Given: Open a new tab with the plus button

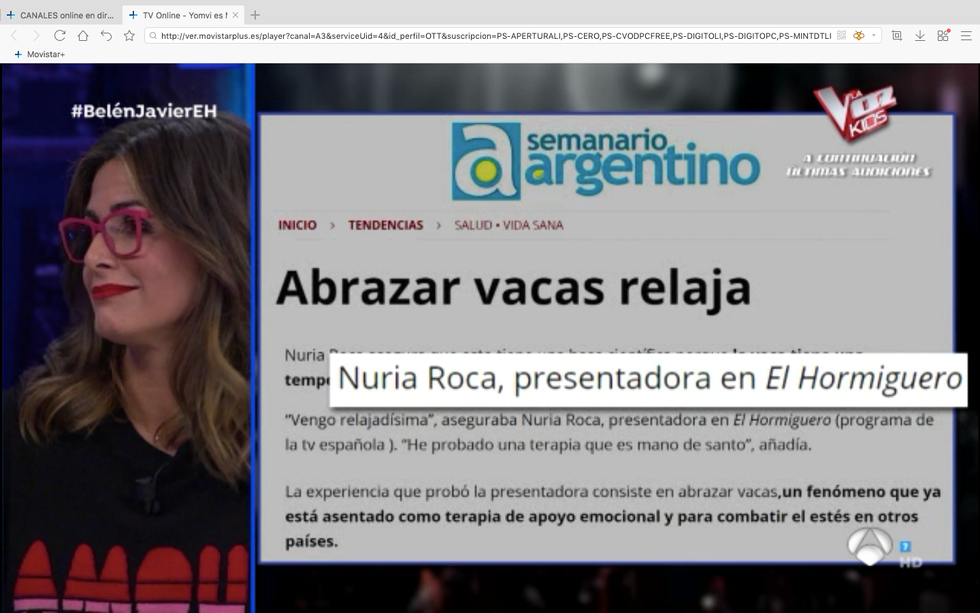Looking at the screenshot, I should [255, 15].
